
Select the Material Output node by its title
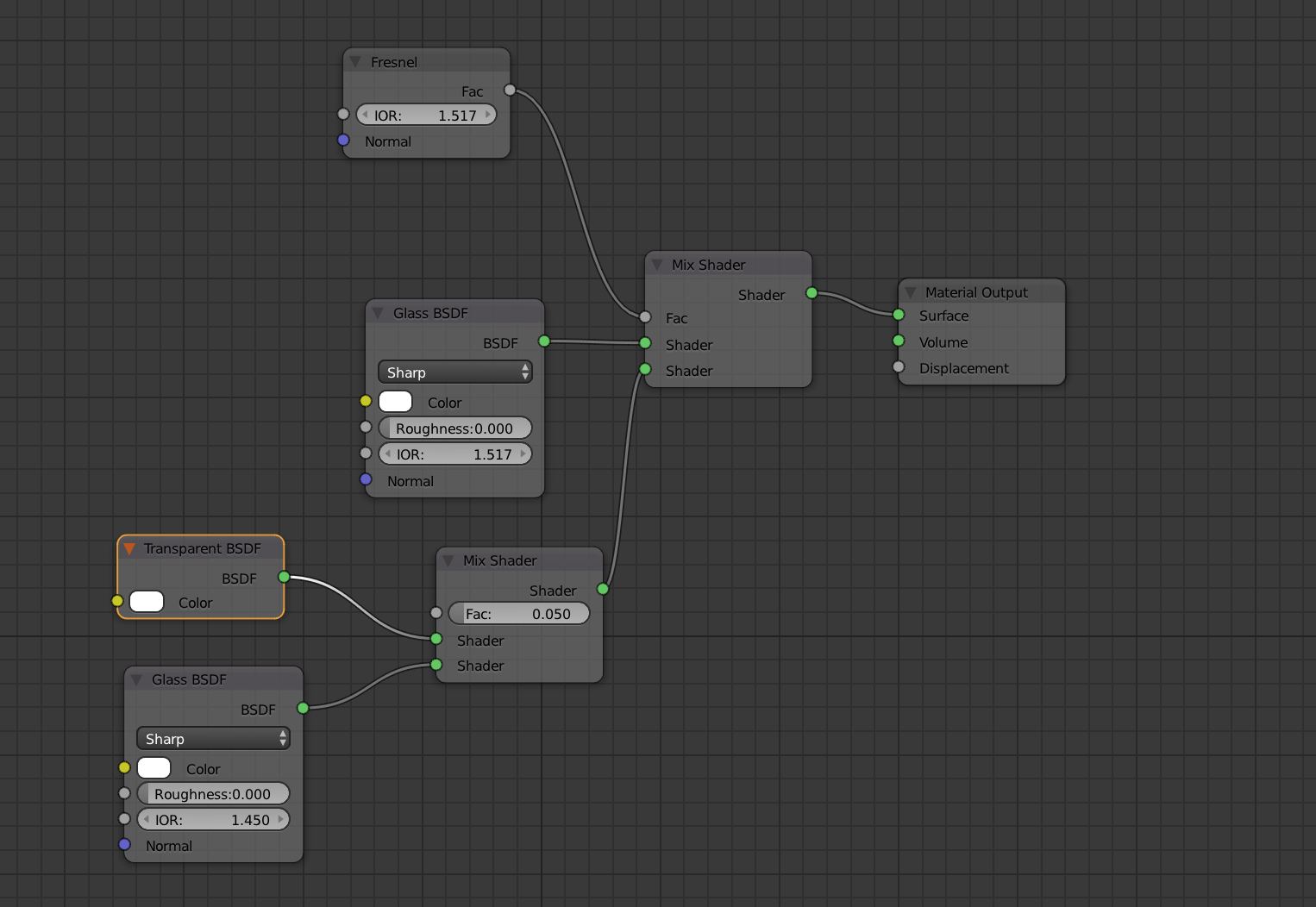point(976,292)
